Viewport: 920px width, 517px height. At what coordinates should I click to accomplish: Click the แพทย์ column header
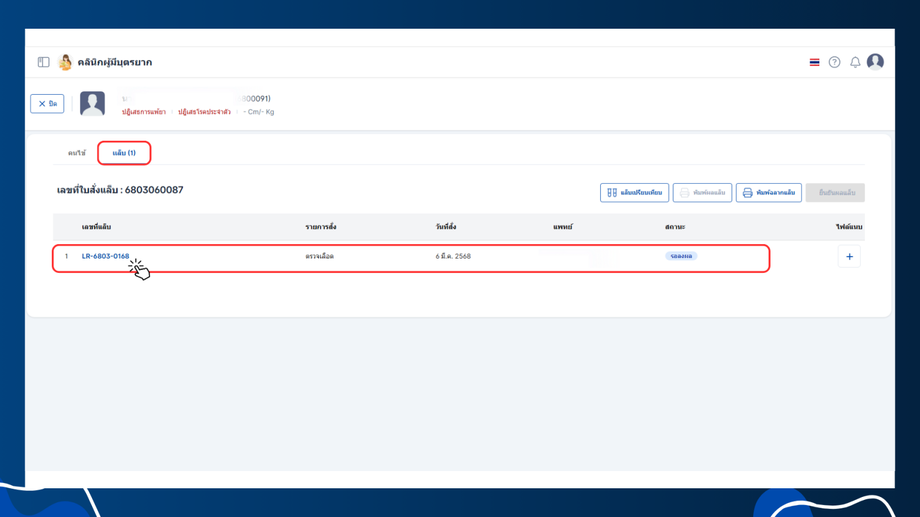pos(563,227)
